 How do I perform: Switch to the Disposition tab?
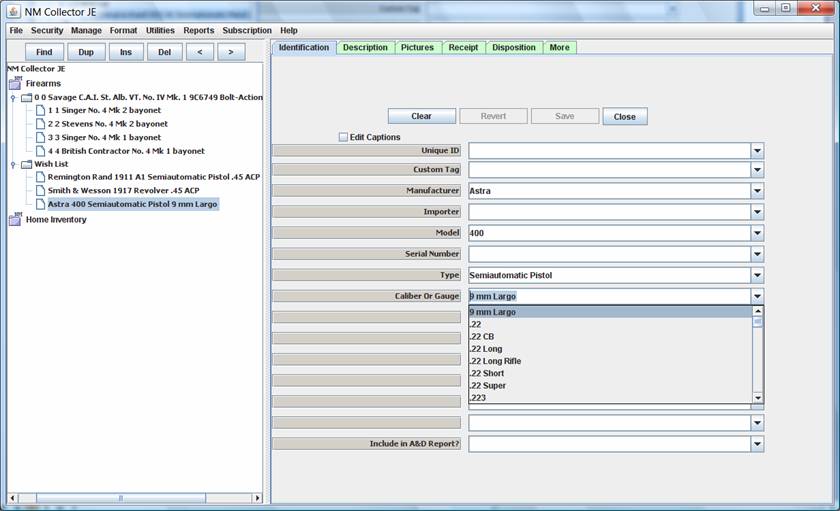pos(514,48)
